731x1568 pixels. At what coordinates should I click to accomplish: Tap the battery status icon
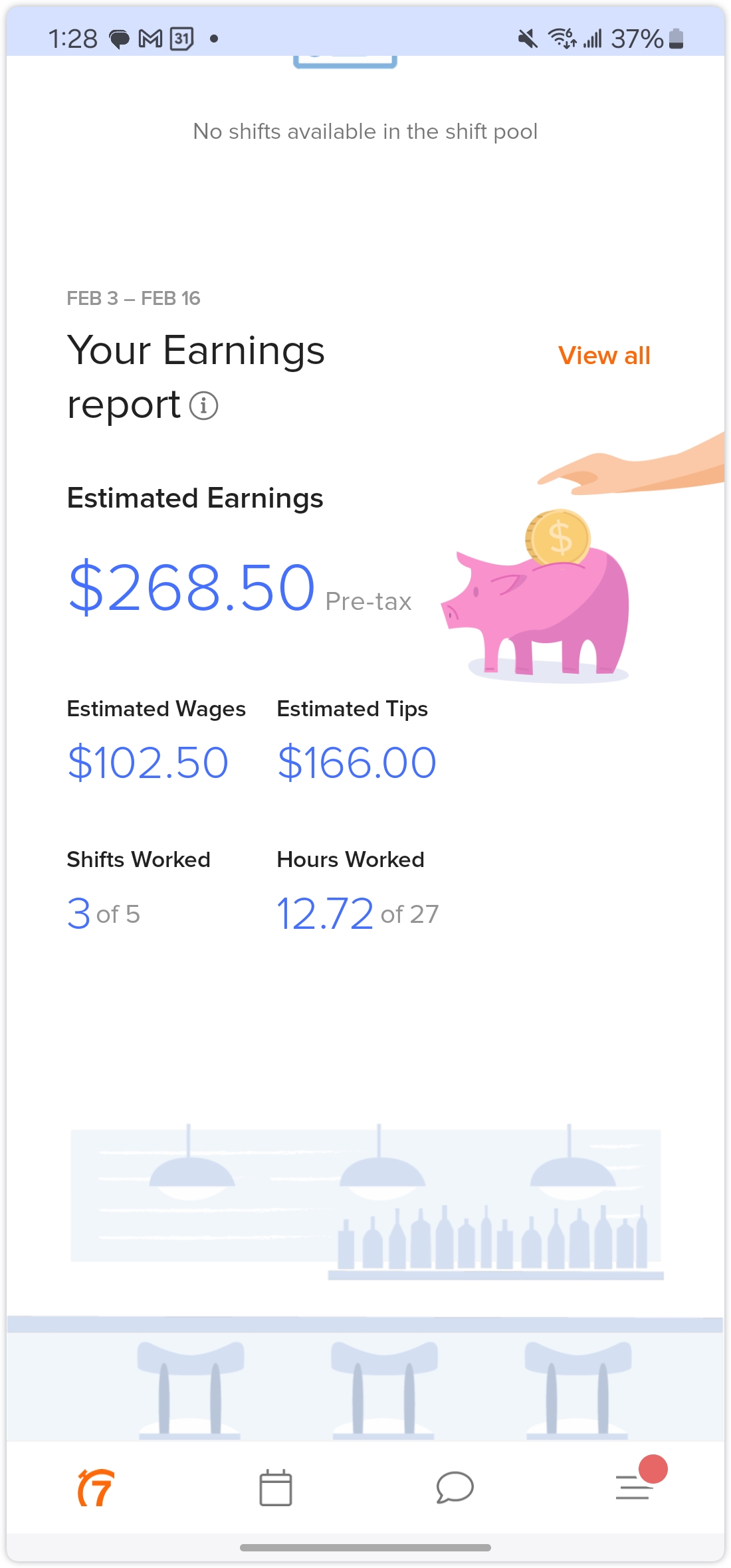point(676,39)
